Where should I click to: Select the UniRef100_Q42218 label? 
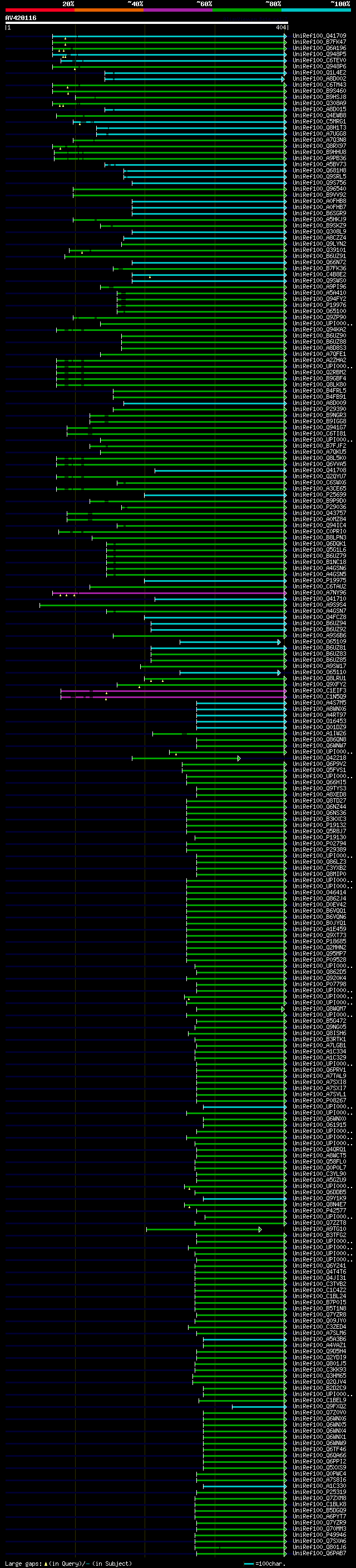click(x=319, y=758)
